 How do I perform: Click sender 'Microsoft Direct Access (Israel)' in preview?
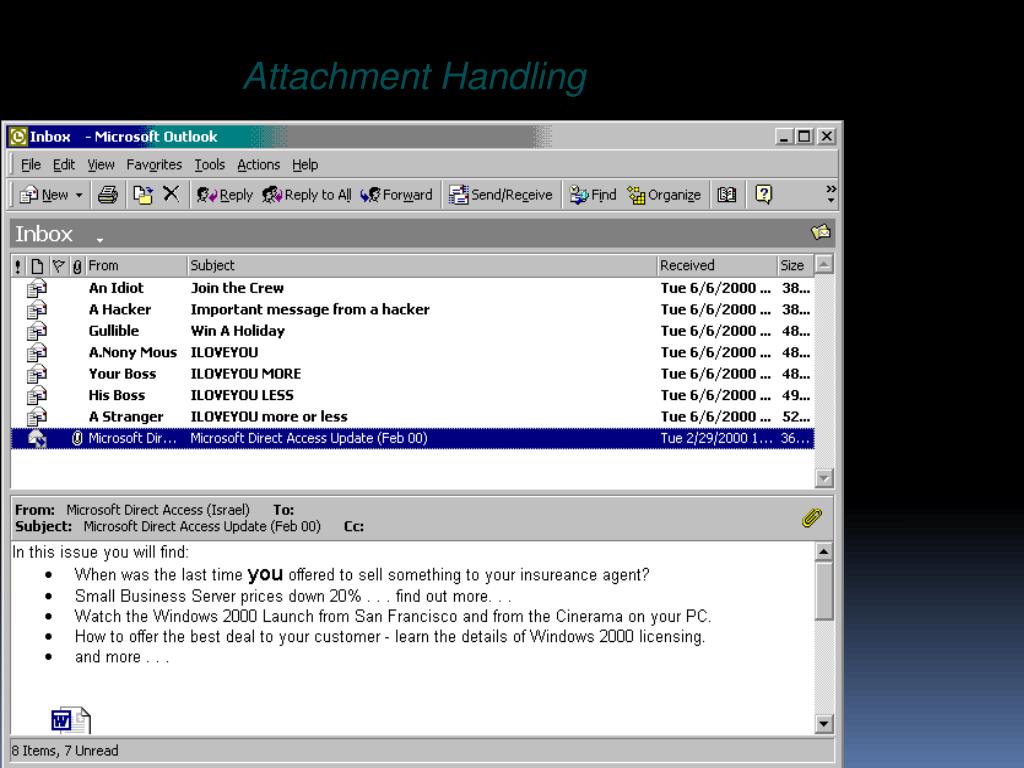pos(157,509)
